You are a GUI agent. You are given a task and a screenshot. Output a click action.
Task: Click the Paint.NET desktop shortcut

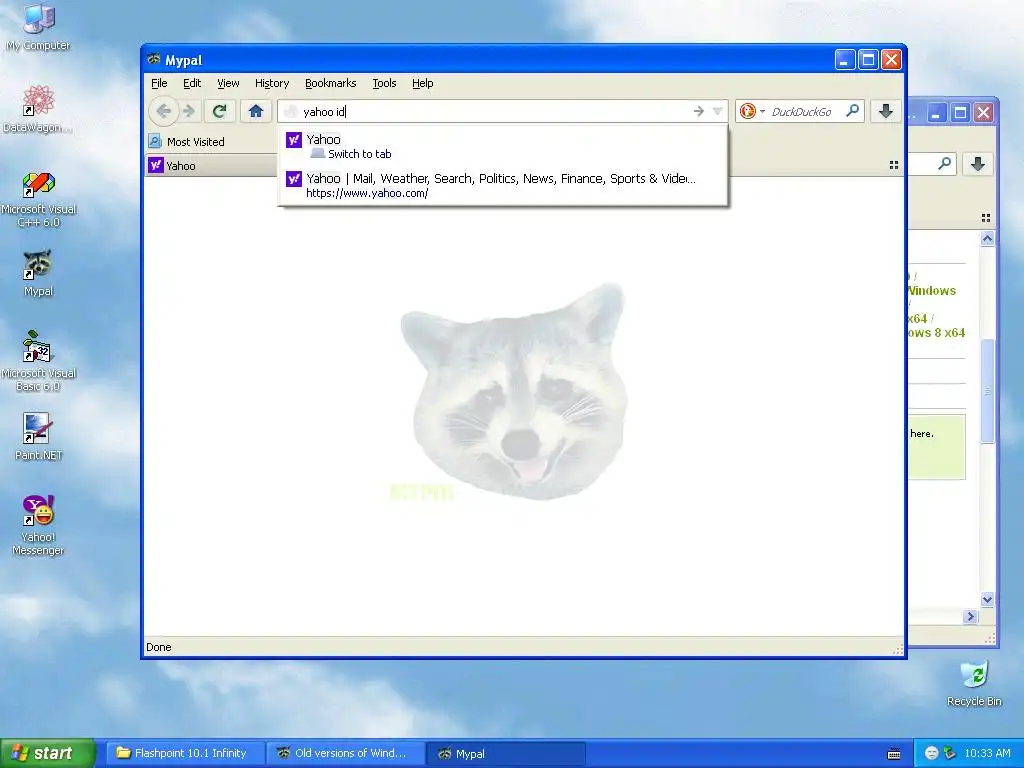(38, 436)
